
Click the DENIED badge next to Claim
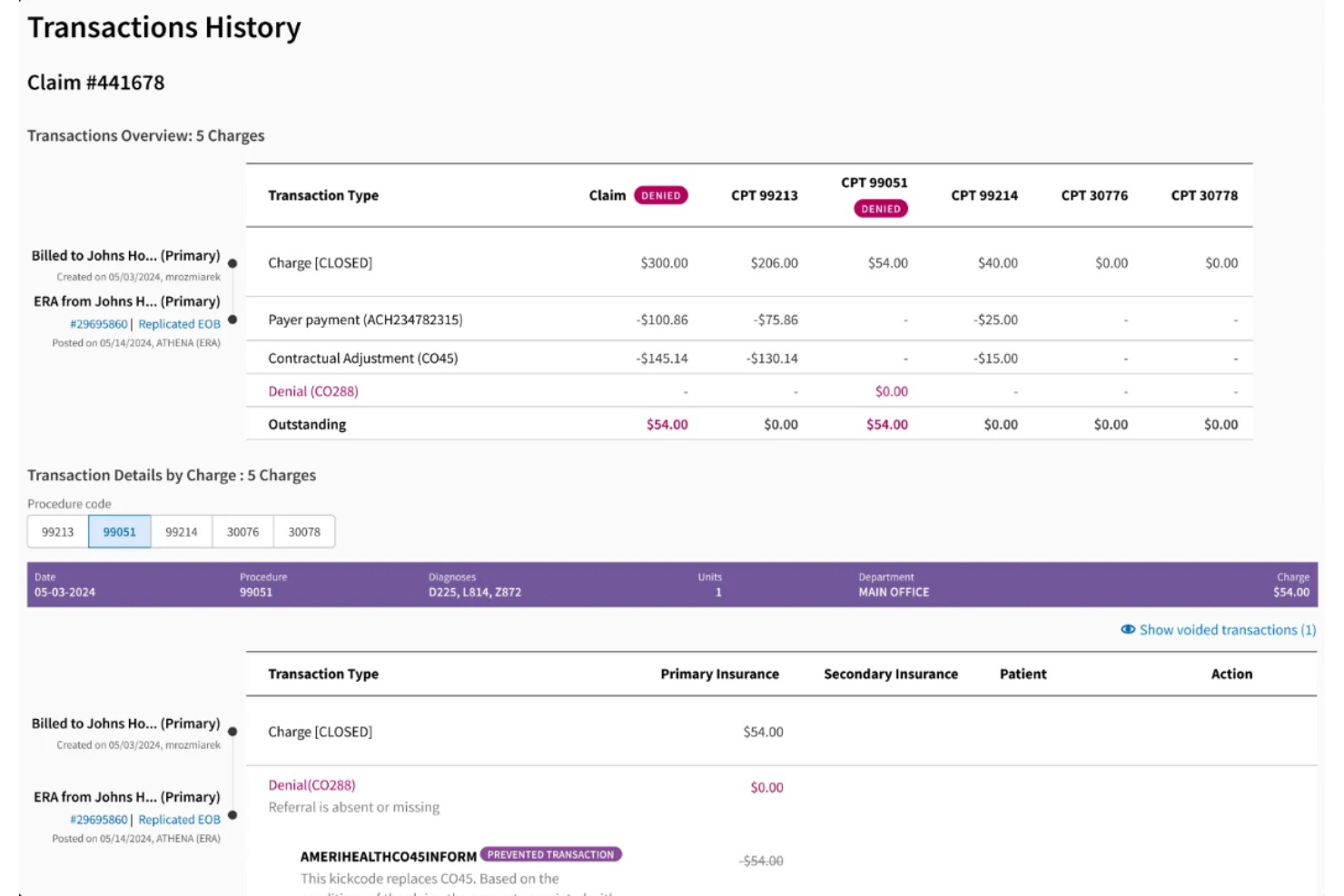click(x=660, y=194)
